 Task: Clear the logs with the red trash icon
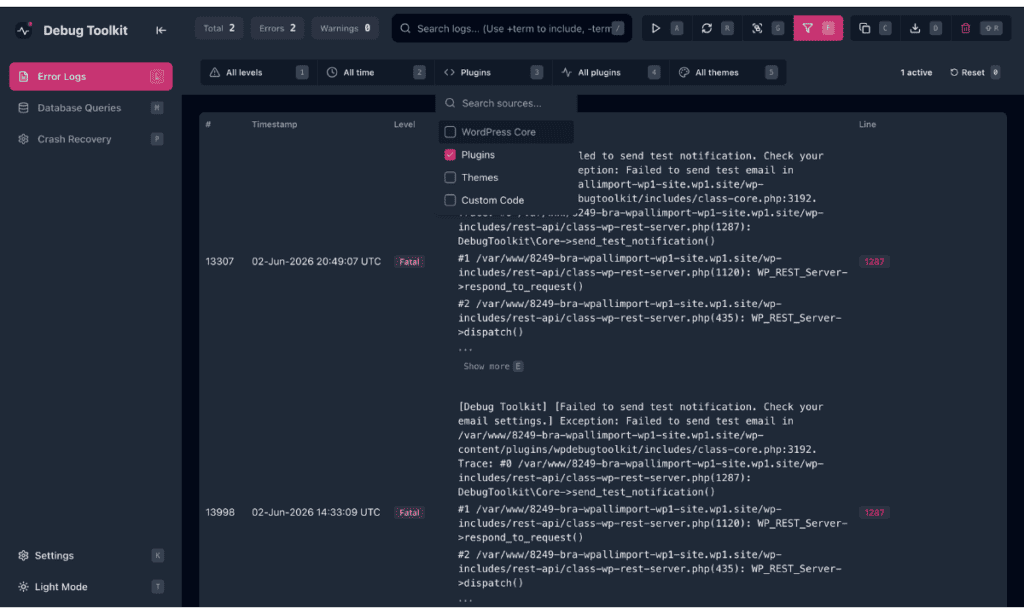pyautogui.click(x=965, y=28)
